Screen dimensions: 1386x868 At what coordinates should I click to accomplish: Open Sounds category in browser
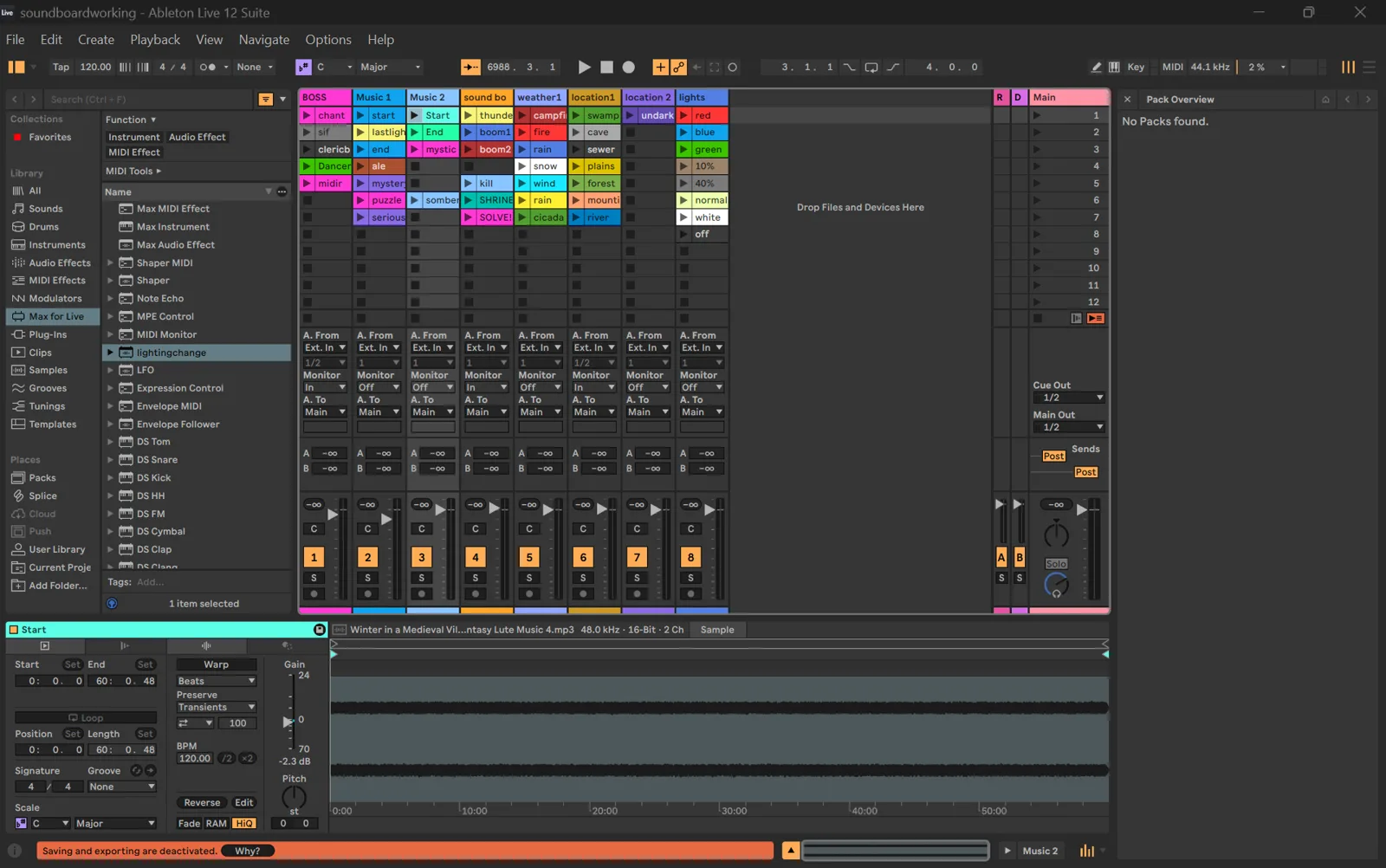tap(45, 209)
